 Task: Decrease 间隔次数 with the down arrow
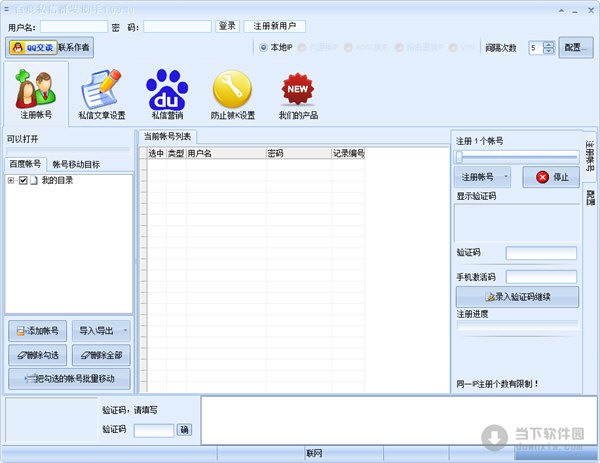[x=549, y=51]
